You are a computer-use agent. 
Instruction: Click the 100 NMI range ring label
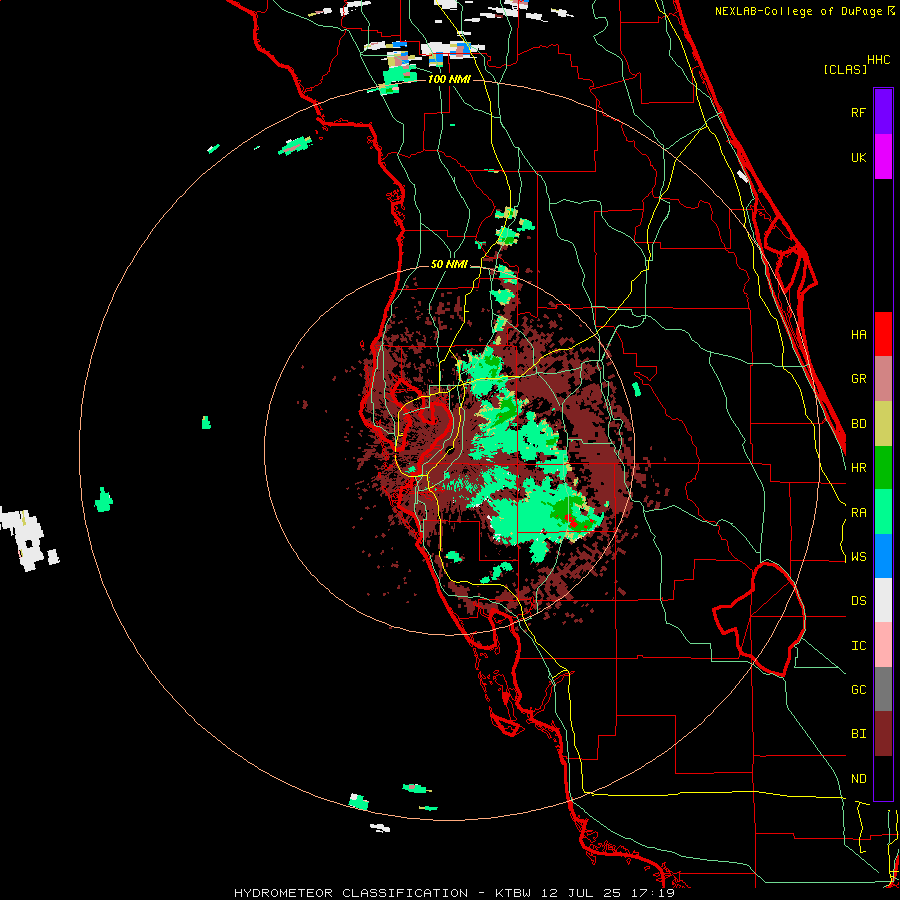coord(449,79)
